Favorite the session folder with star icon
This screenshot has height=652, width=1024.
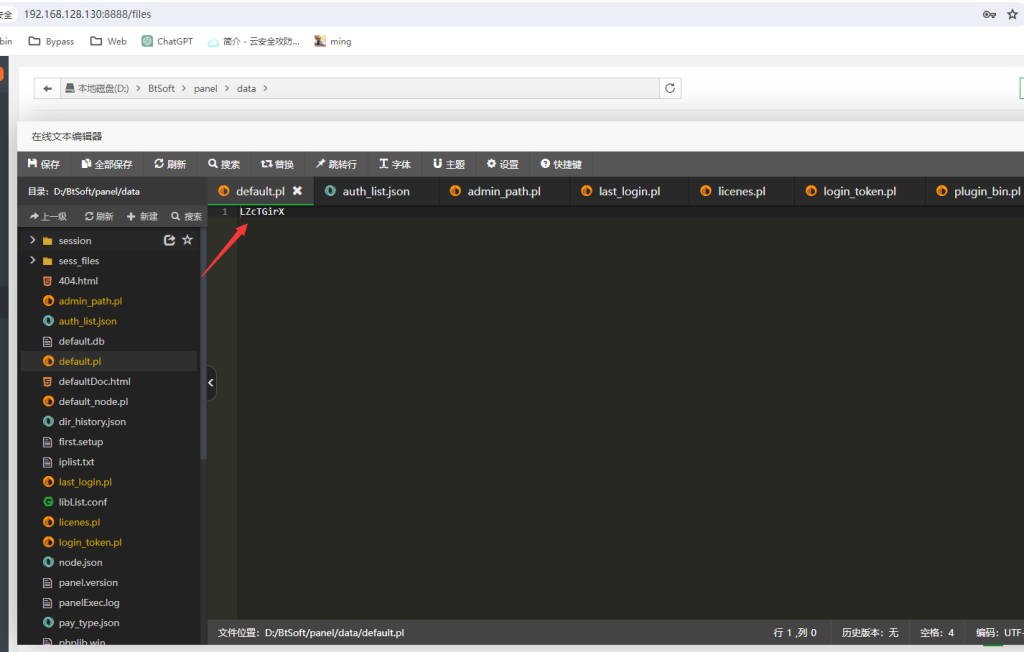pyautogui.click(x=187, y=240)
